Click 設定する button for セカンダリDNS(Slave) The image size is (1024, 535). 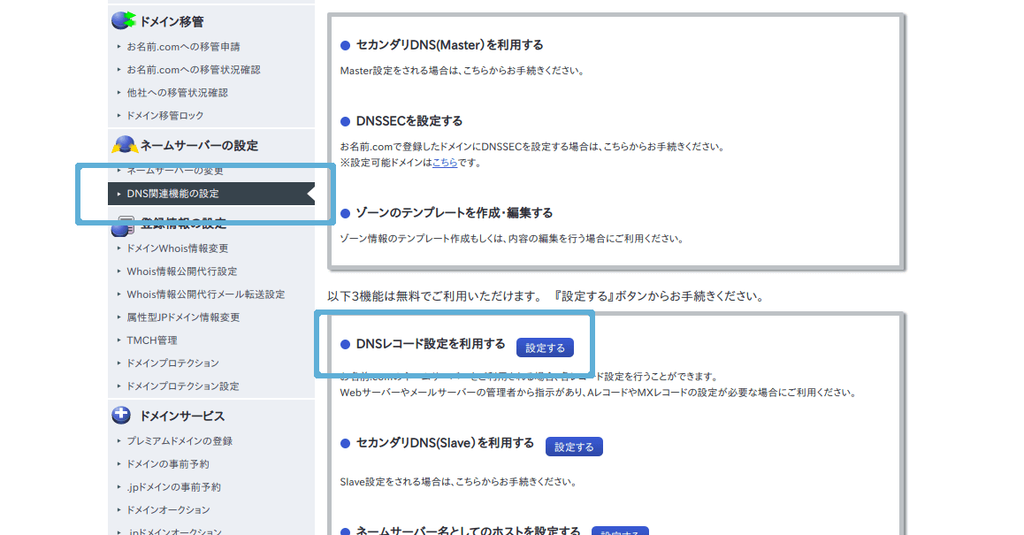coord(574,447)
